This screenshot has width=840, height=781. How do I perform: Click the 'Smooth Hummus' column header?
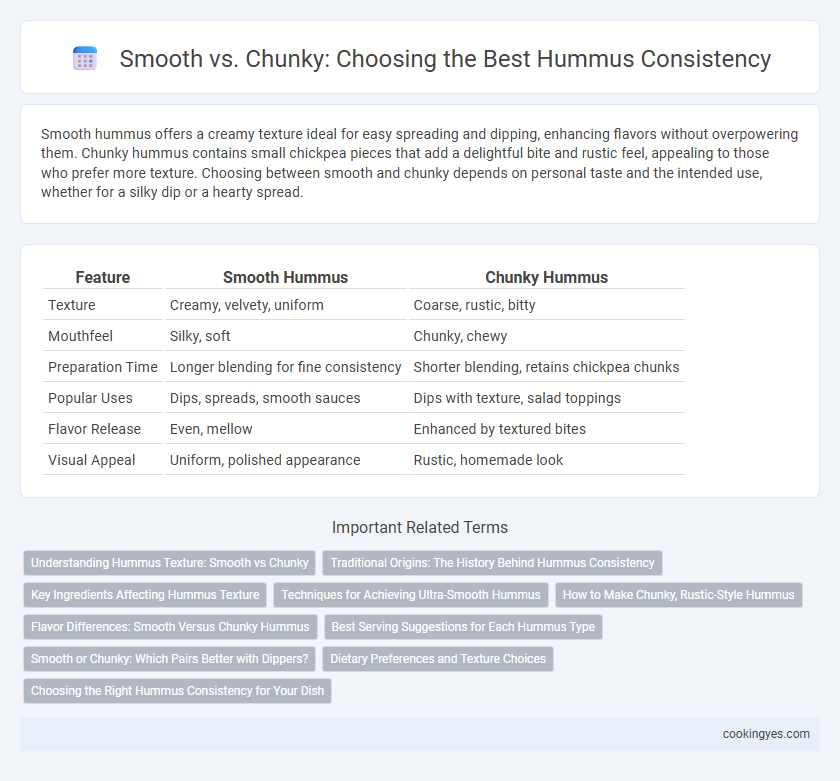click(286, 277)
